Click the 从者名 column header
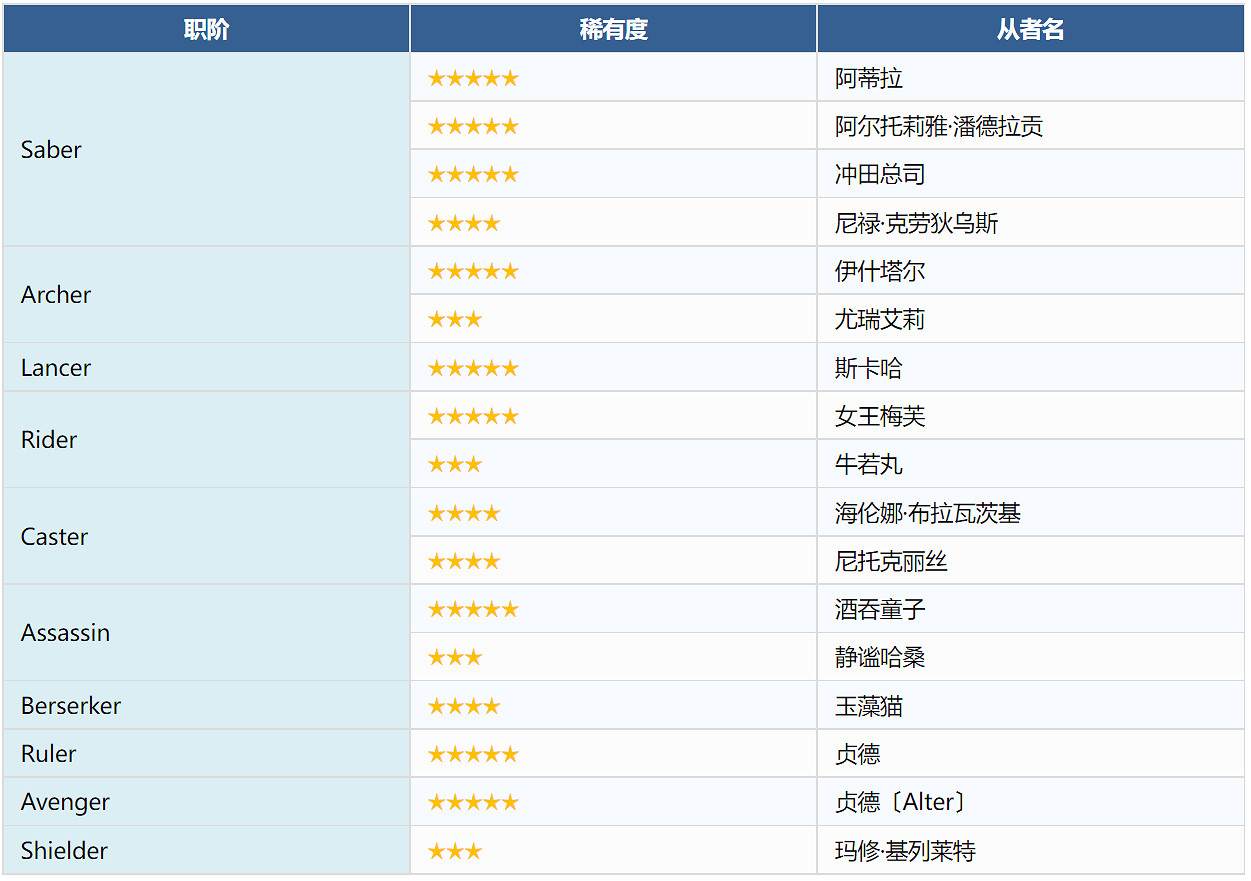Viewport: 1251px width, 881px height. (x=1030, y=29)
